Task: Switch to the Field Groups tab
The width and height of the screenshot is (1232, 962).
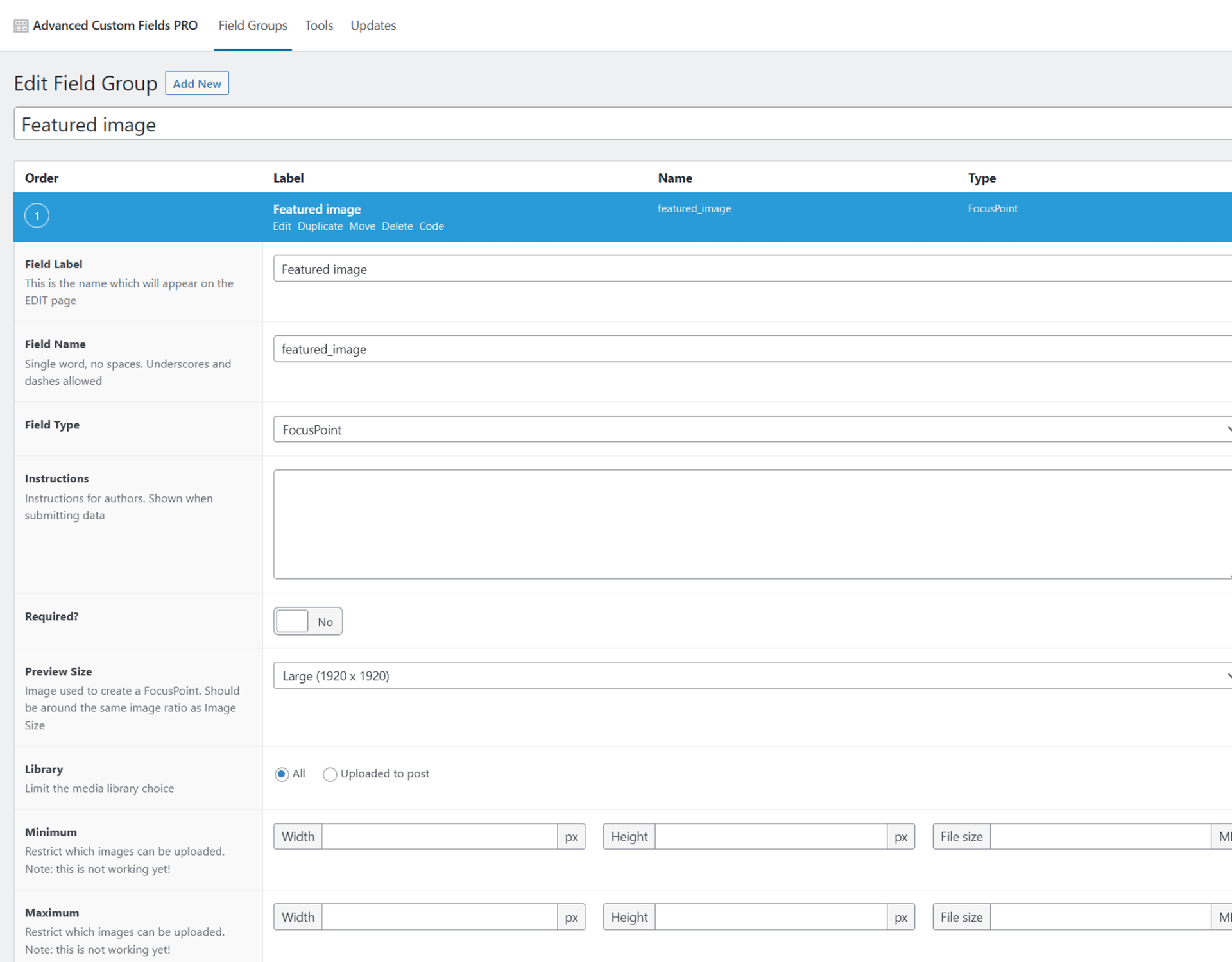Action: coord(253,26)
